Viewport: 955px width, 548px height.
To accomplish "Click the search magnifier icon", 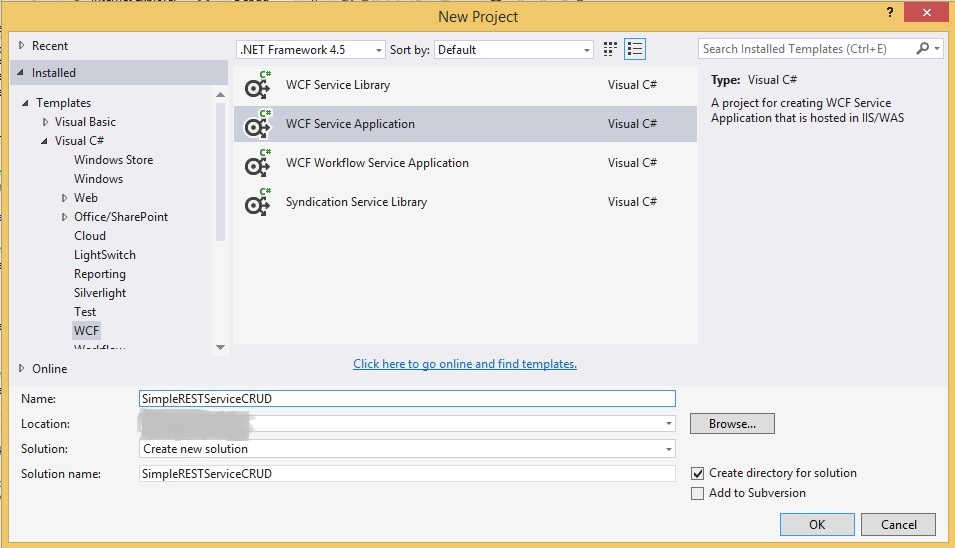I will pos(923,48).
